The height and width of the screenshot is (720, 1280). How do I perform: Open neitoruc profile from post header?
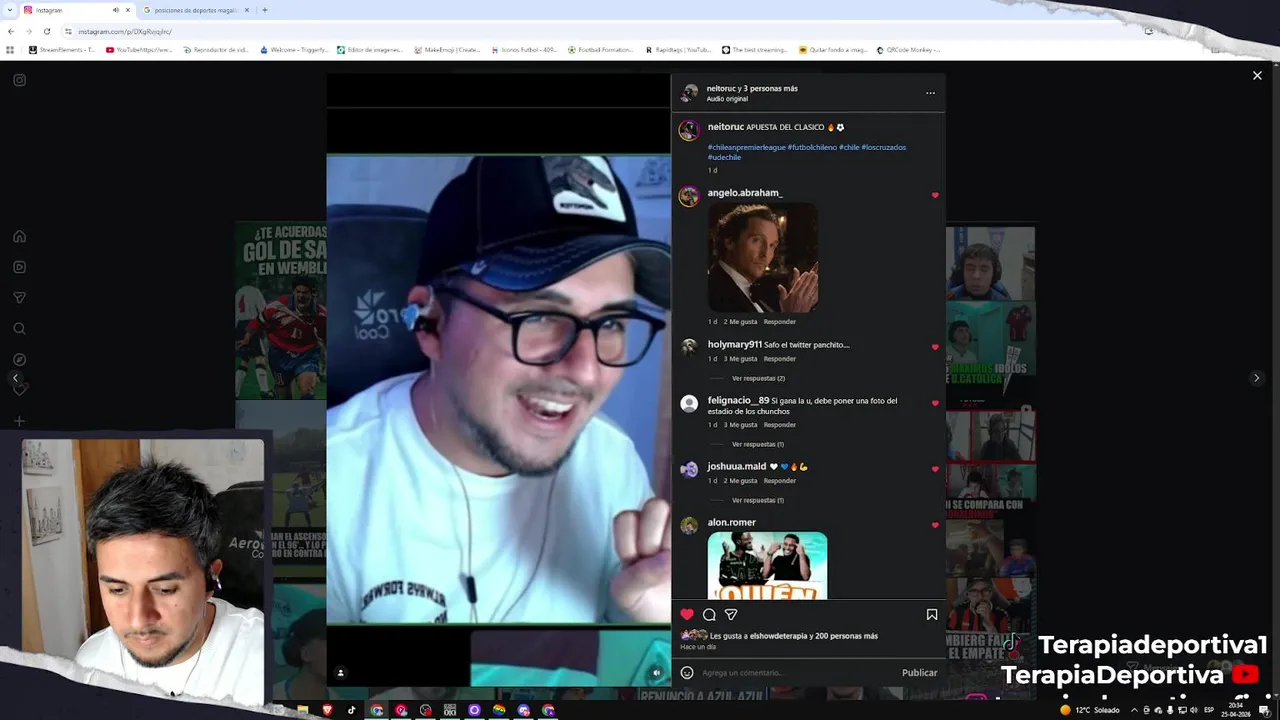click(x=720, y=88)
